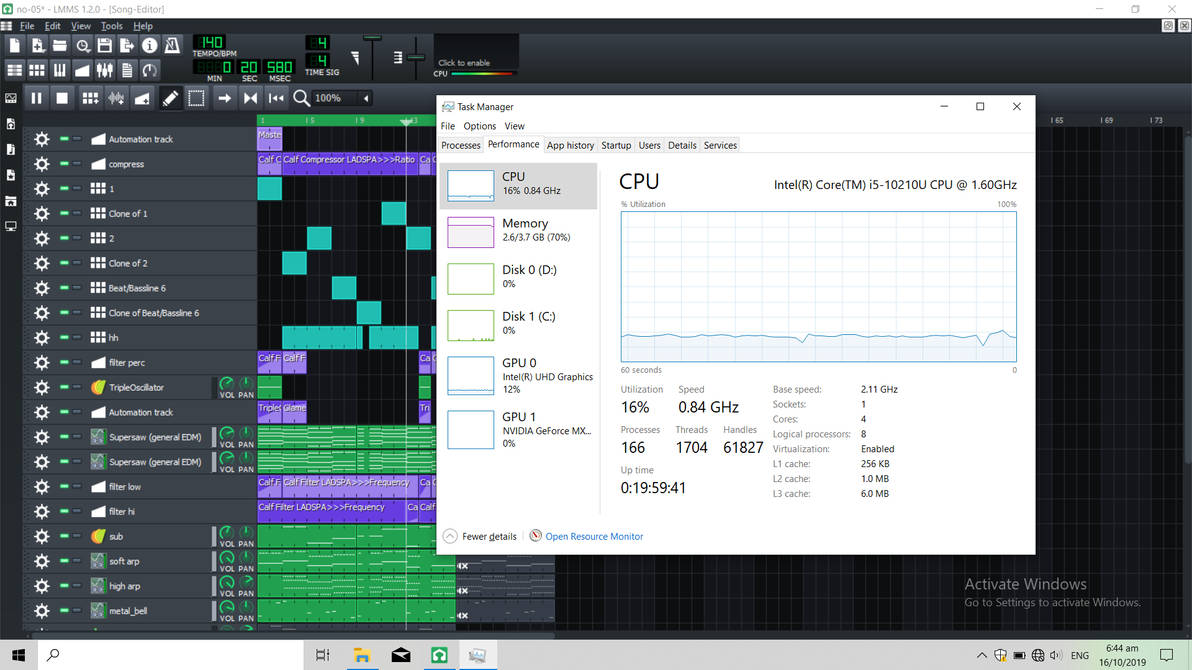Mute the soft arp track

(x=65, y=561)
